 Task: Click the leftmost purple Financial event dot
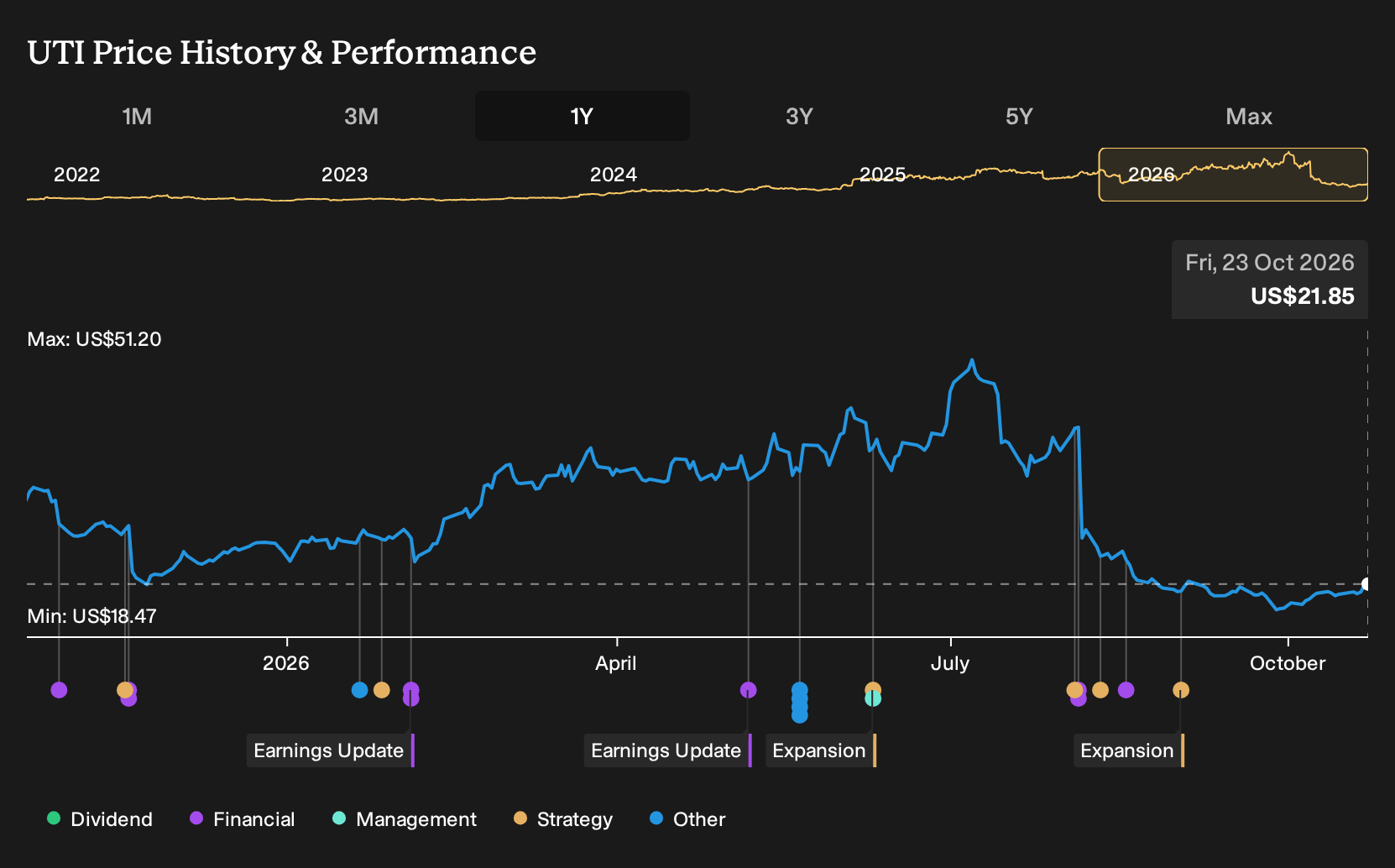coord(59,690)
